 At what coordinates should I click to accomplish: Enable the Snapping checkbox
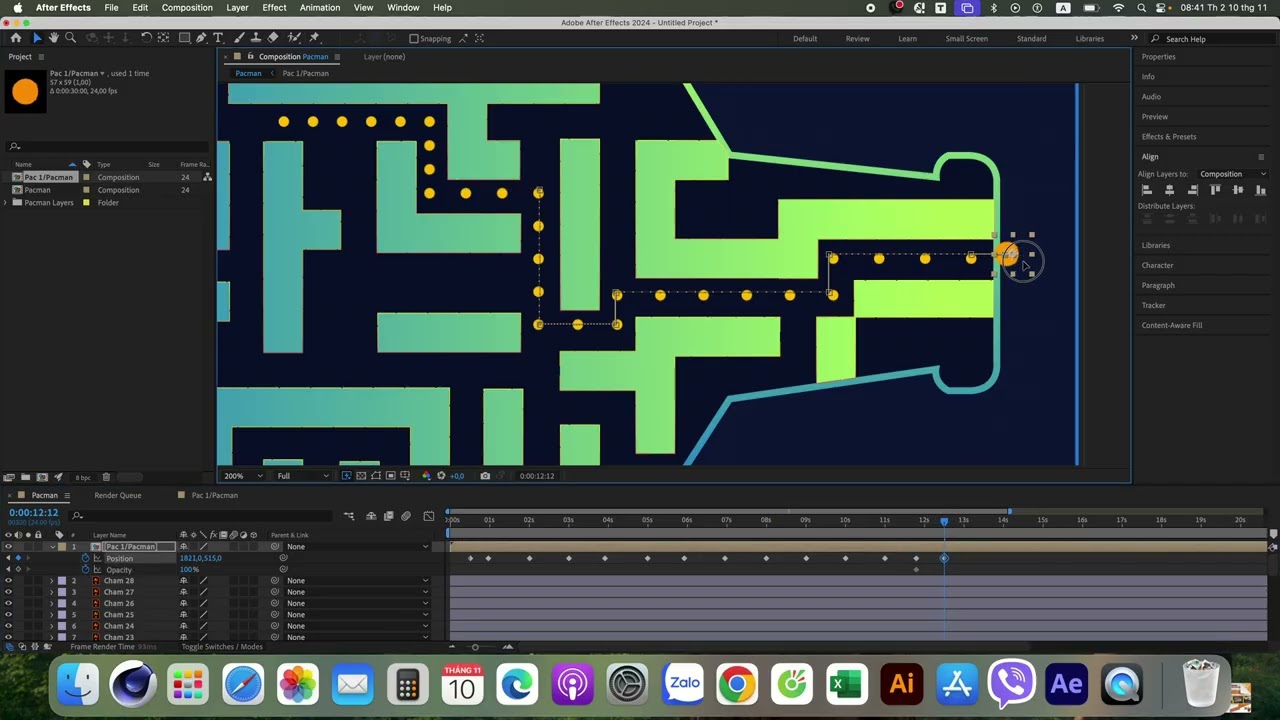[x=414, y=39]
